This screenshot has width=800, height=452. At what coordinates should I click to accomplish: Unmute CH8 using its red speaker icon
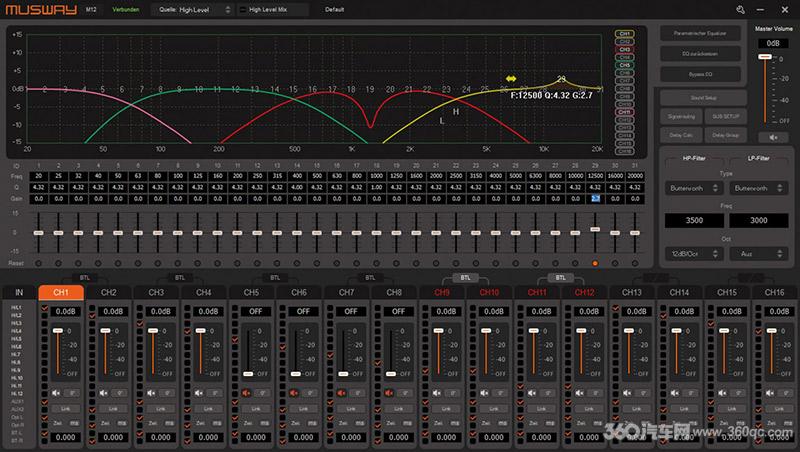389,393
